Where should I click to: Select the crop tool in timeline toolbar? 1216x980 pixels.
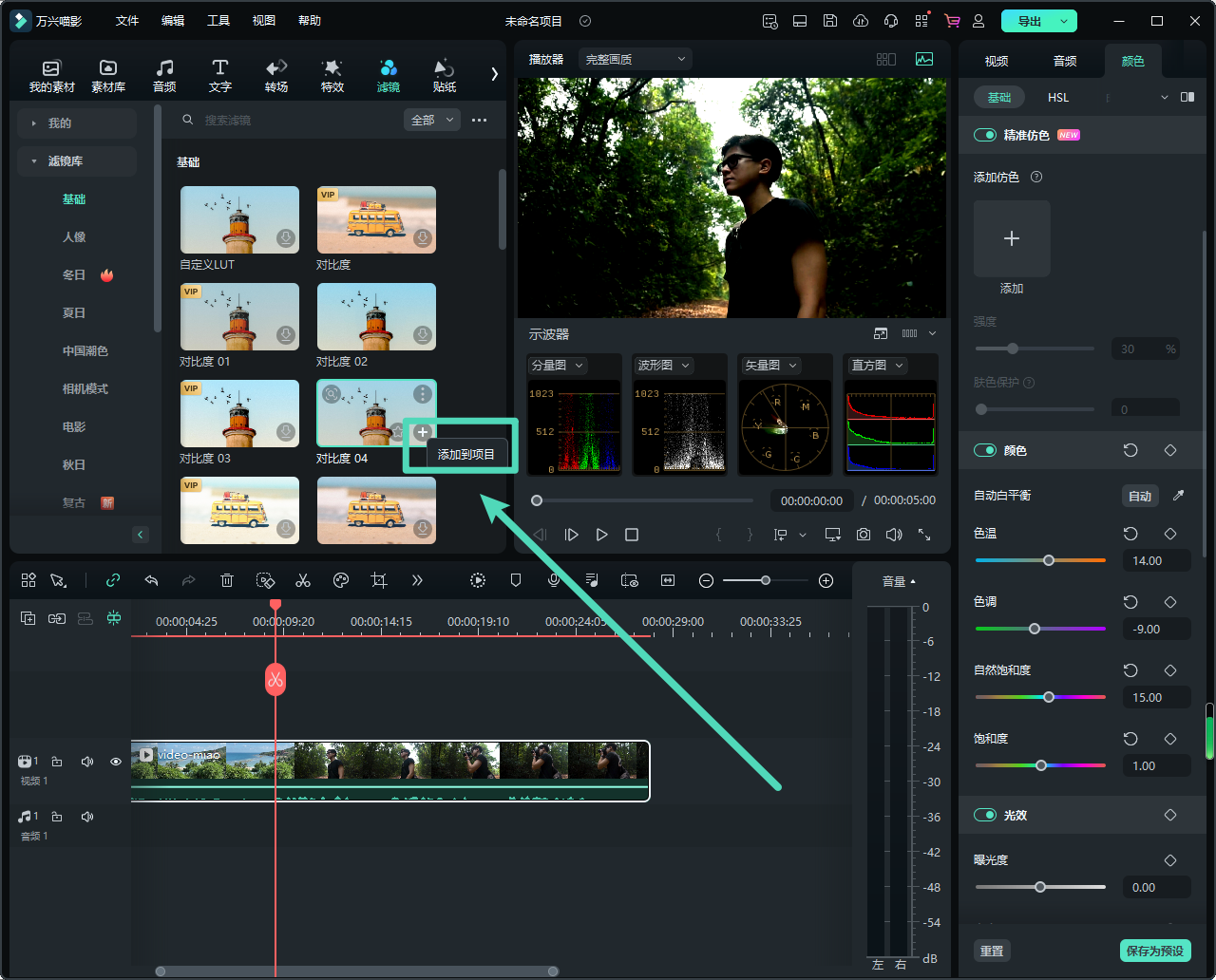tap(379, 580)
